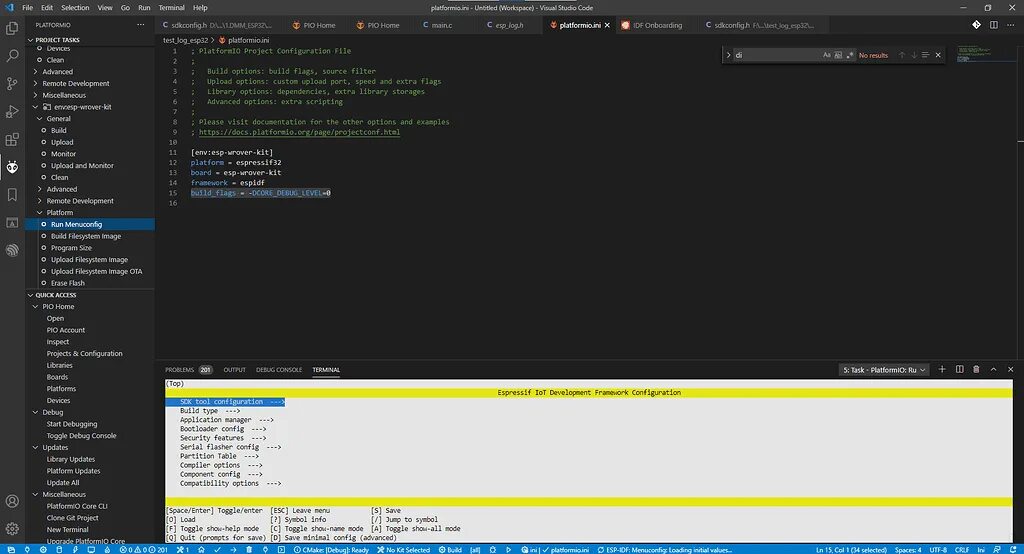Screen dimensions: 1024x554
Task: Collapse the env:esp-wrover-kit tree node
Action: point(36,106)
